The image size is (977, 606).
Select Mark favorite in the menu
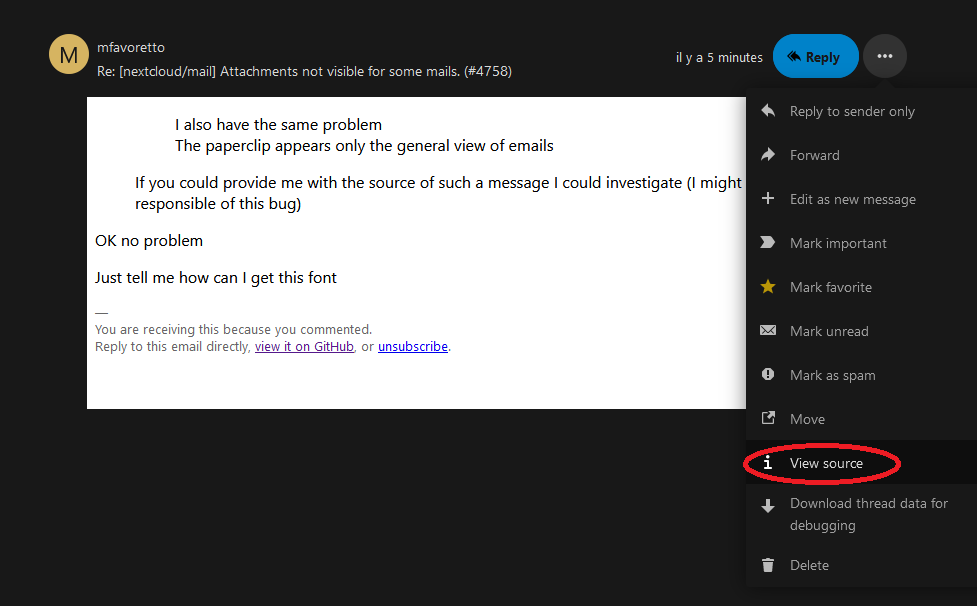click(x=861, y=286)
